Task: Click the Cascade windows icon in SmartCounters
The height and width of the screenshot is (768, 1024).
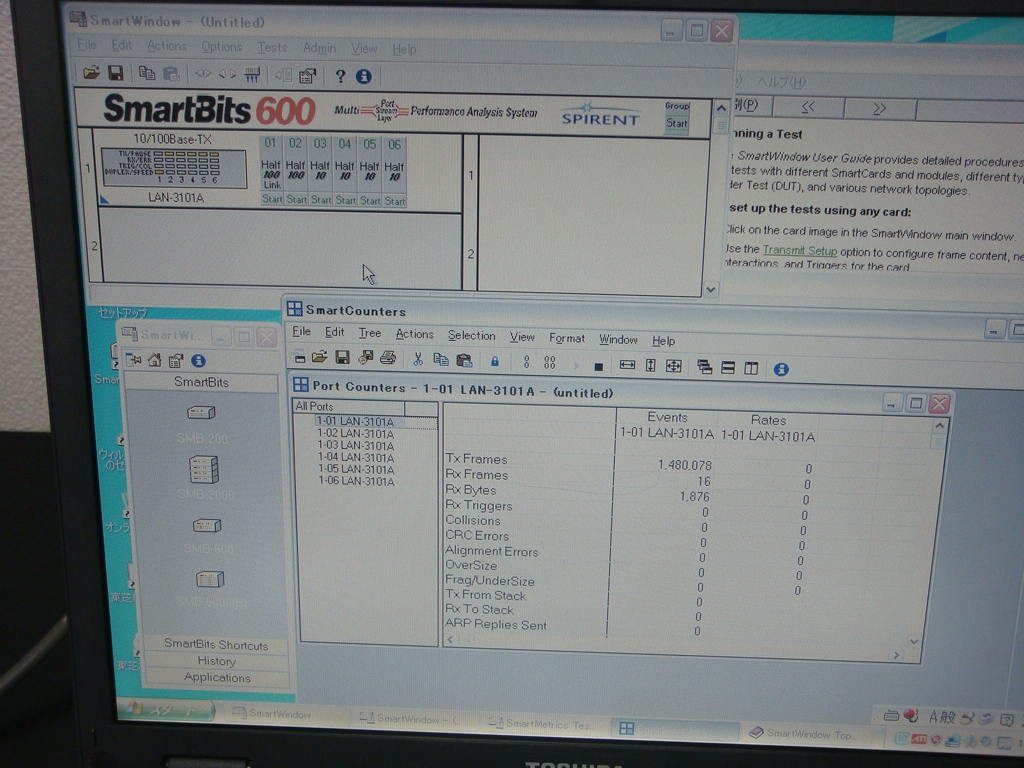Action: [704, 367]
